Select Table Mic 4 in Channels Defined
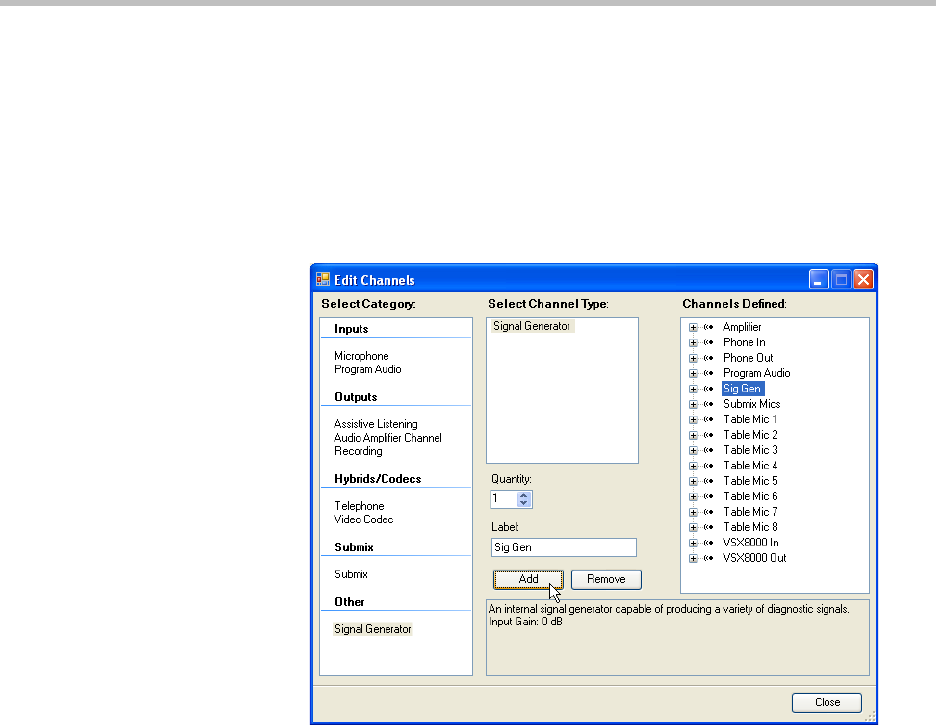The image size is (936, 725). (750, 466)
